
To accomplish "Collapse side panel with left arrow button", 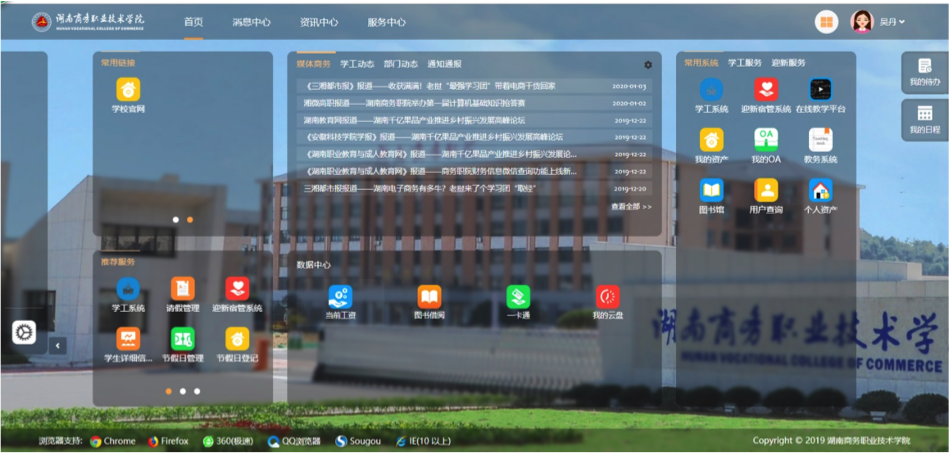I will [x=58, y=345].
